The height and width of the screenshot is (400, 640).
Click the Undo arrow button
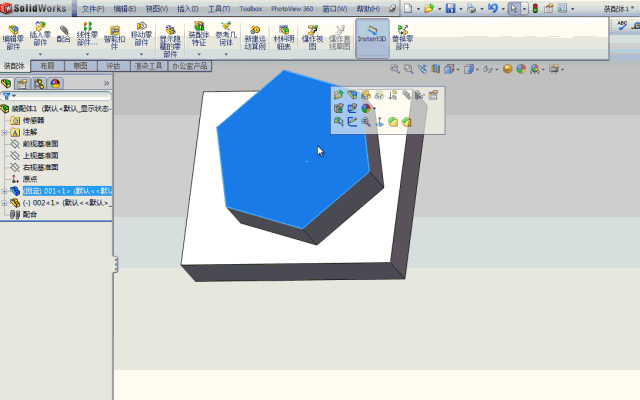493,8
